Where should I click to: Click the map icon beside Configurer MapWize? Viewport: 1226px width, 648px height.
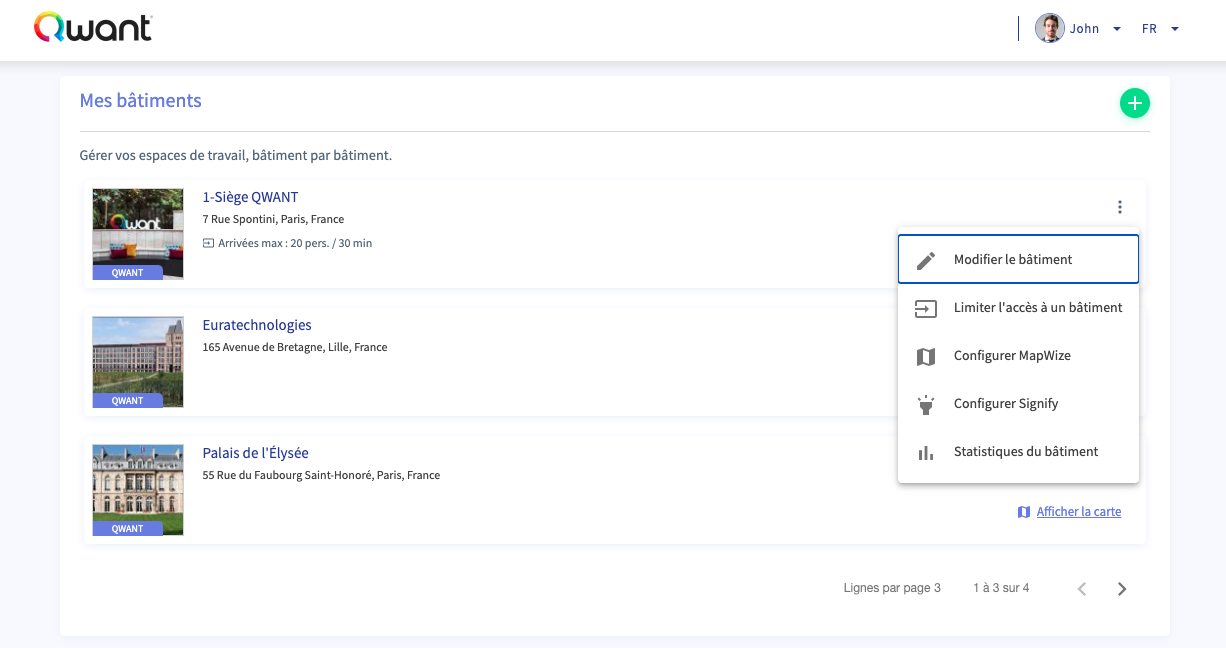(926, 356)
